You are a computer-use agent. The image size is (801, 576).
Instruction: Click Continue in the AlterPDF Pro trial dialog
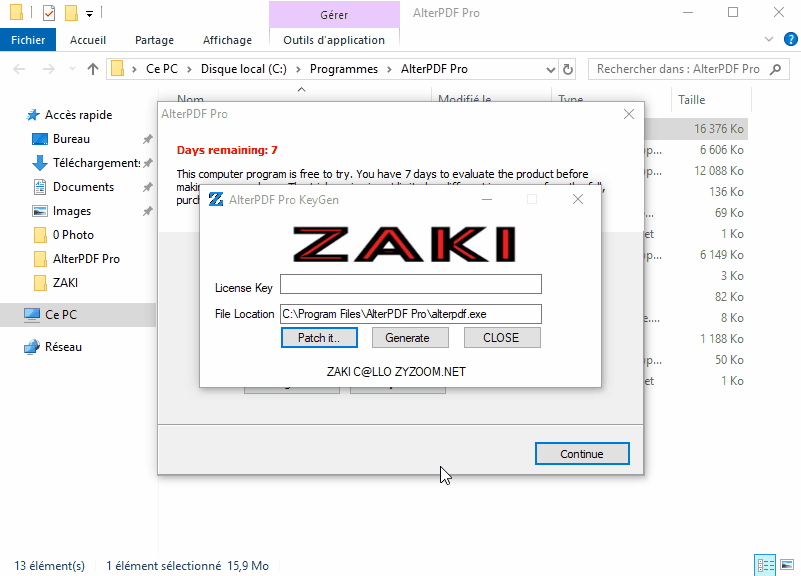click(x=582, y=453)
